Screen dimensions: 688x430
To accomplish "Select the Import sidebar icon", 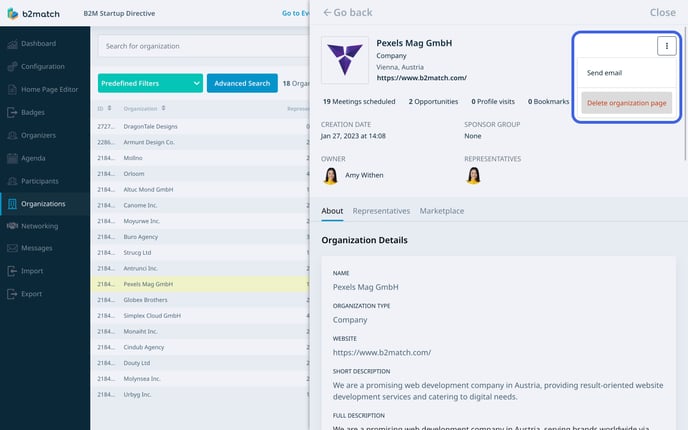I will [12, 271].
